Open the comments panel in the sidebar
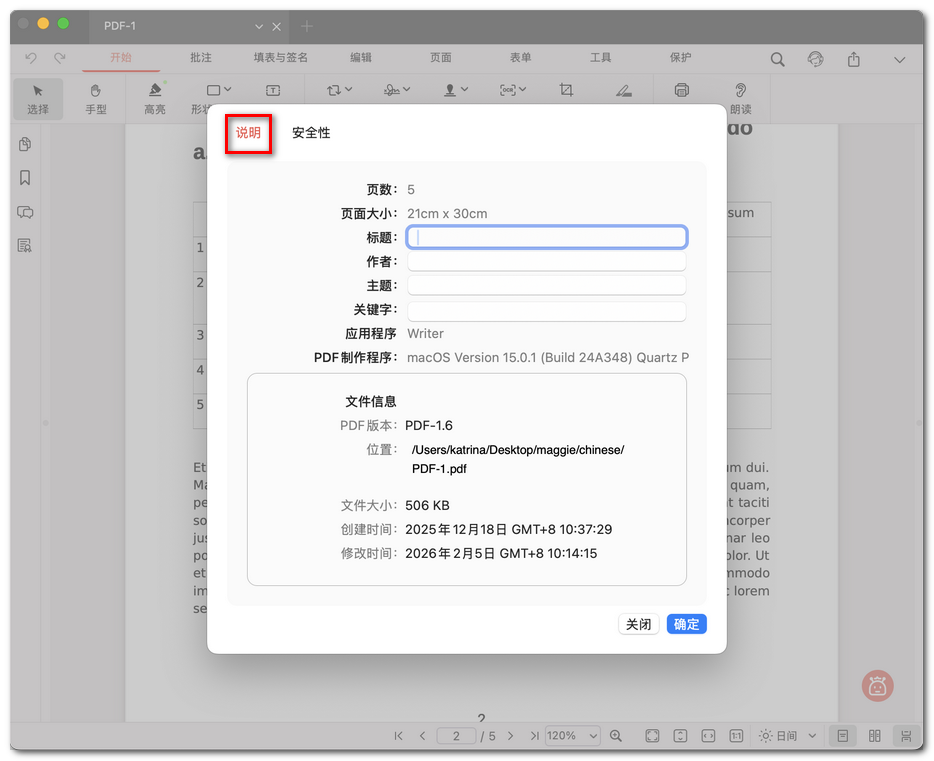The height and width of the screenshot is (761, 934). [23, 212]
